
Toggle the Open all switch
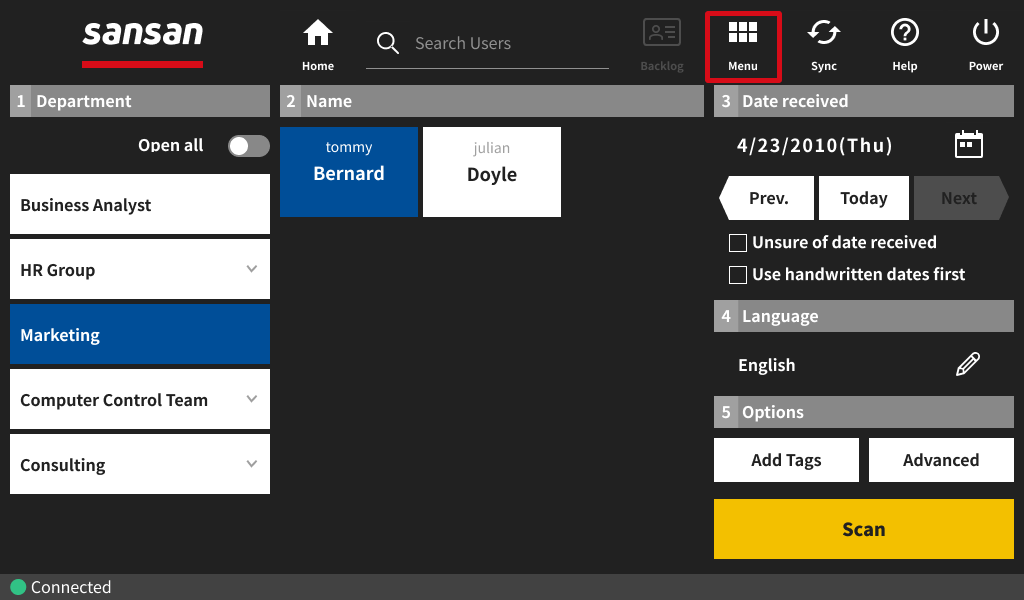click(x=248, y=146)
